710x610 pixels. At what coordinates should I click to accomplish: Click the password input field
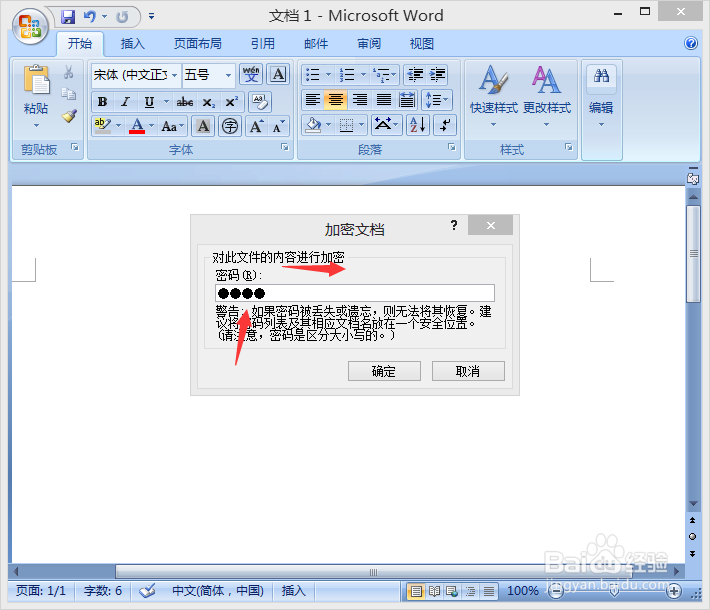click(x=355, y=293)
